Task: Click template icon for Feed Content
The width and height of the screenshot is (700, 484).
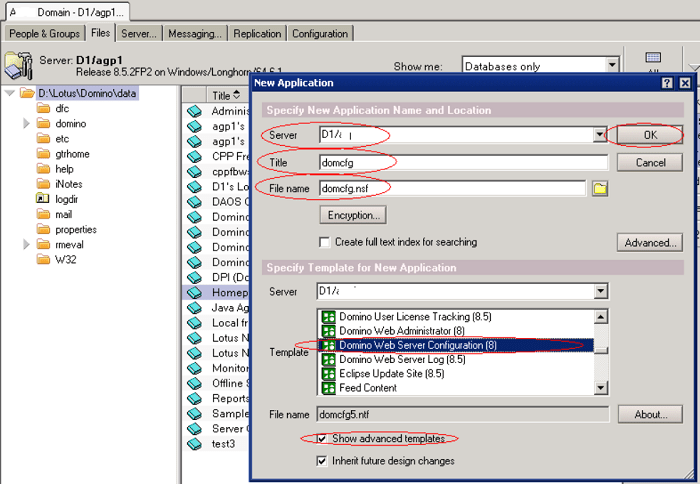Action: pos(329,388)
